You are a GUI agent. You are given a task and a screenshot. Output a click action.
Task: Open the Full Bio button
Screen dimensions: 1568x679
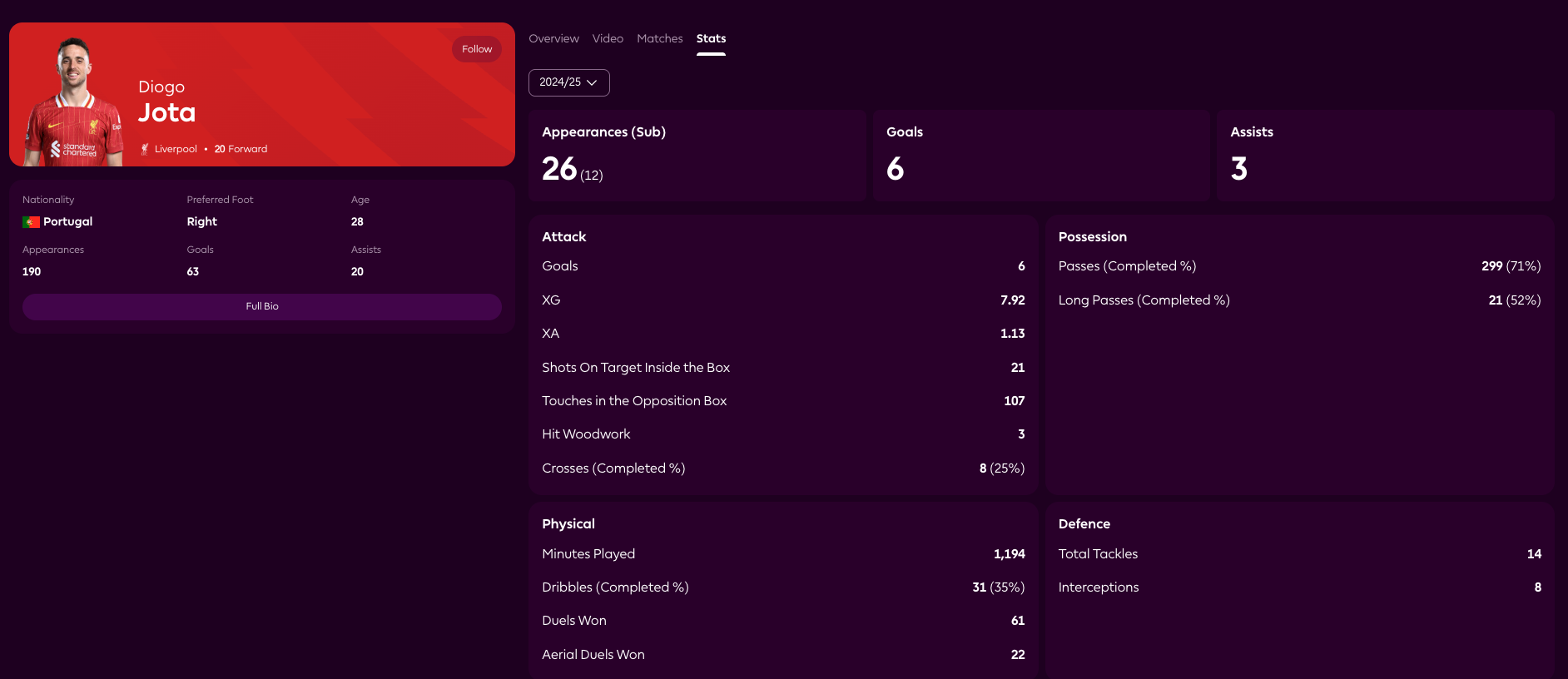pyautogui.click(x=262, y=306)
